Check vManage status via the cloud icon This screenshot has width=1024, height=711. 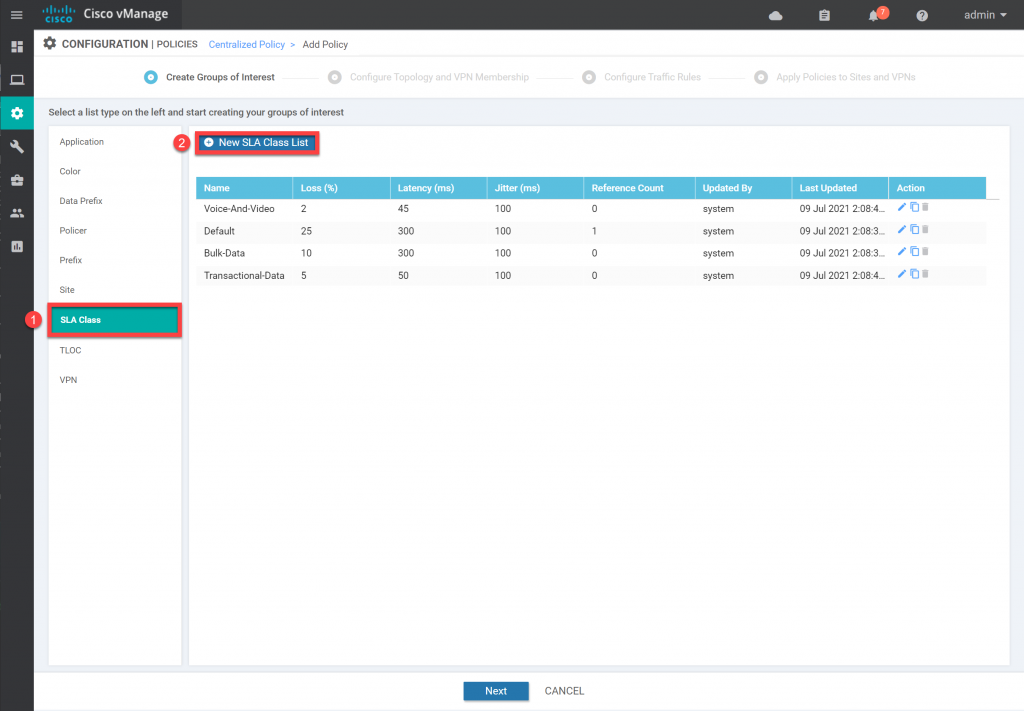point(775,15)
